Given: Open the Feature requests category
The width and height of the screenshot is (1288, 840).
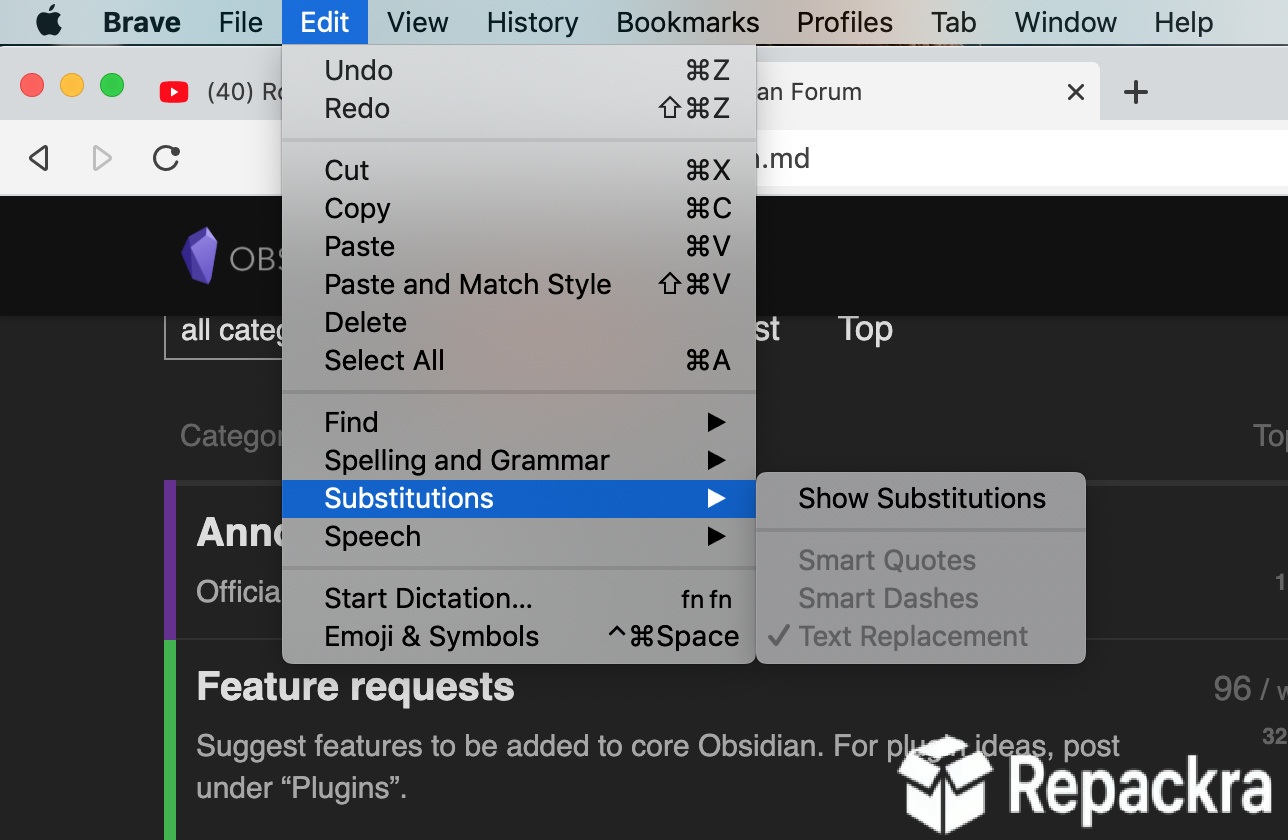Looking at the screenshot, I should click(x=355, y=688).
